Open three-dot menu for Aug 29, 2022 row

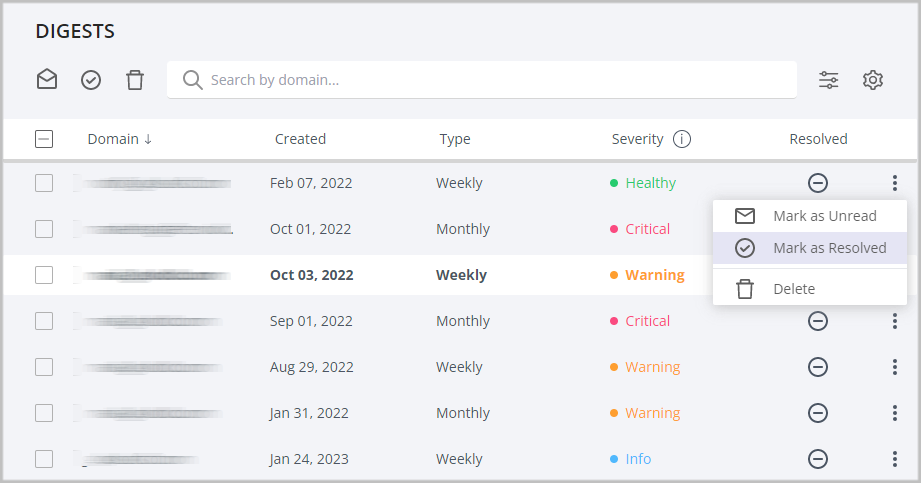point(895,367)
